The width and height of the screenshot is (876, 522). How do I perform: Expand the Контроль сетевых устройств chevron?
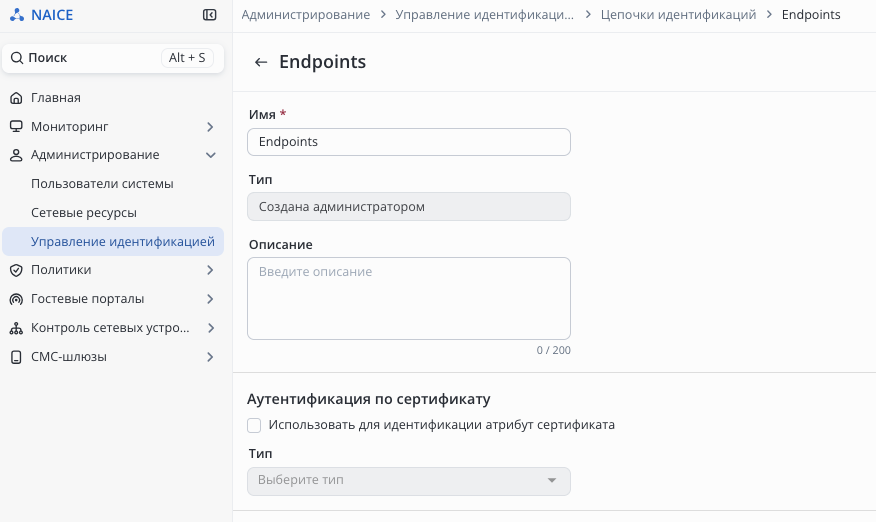[x=210, y=328]
